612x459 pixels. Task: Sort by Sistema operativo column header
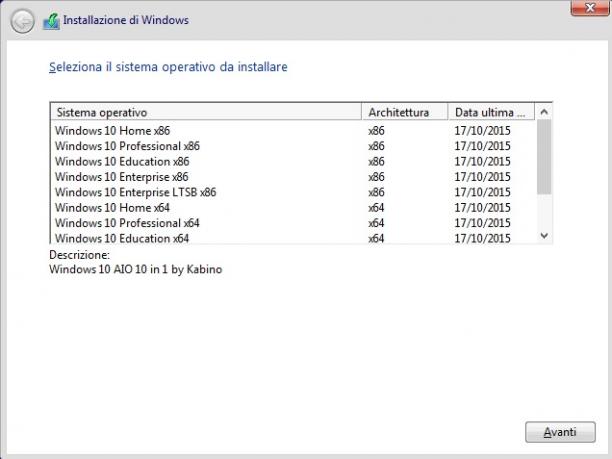pos(206,112)
